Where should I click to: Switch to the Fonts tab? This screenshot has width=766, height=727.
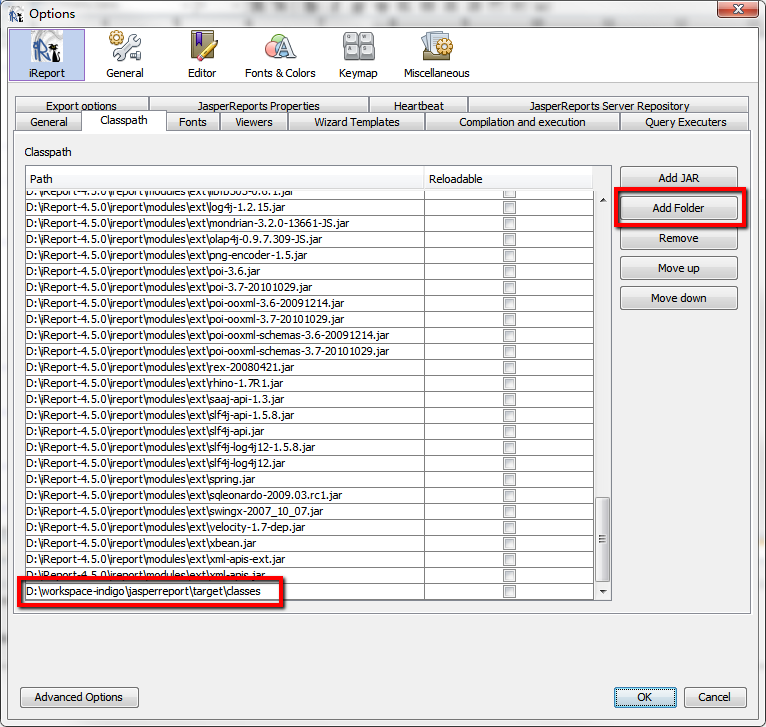click(x=193, y=122)
